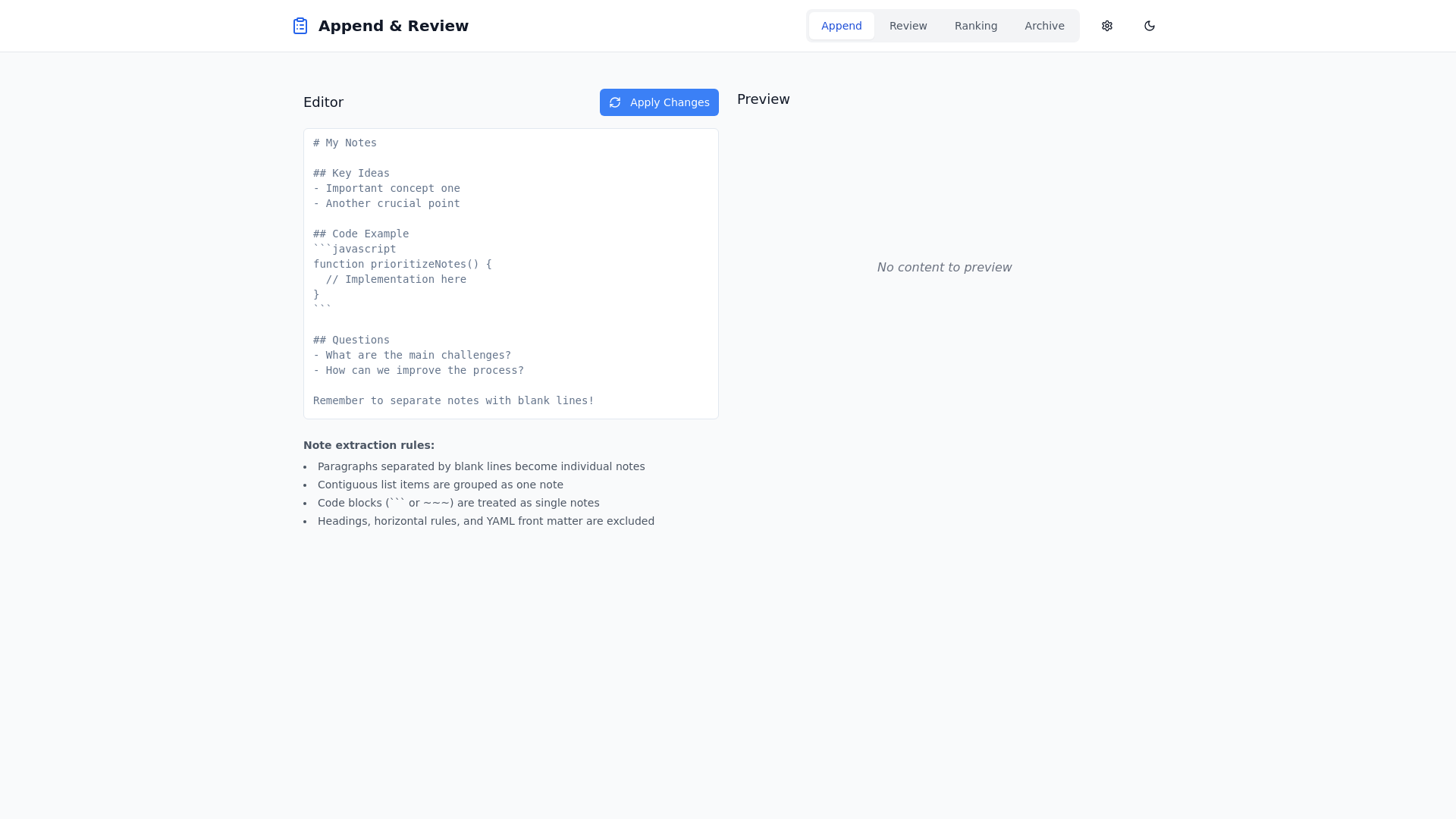This screenshot has width=1456, height=819.
Task: Click the '## Questions' line
Action: click(x=351, y=340)
